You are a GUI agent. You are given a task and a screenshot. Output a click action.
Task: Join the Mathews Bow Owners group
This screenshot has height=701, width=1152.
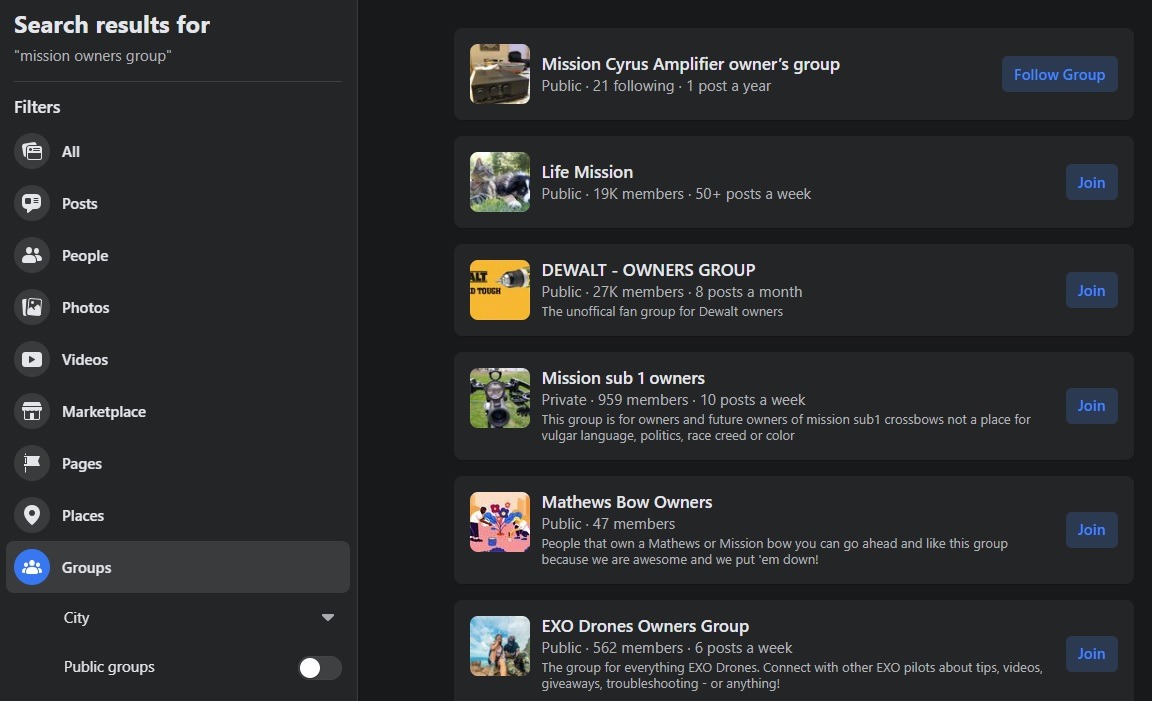(1091, 530)
